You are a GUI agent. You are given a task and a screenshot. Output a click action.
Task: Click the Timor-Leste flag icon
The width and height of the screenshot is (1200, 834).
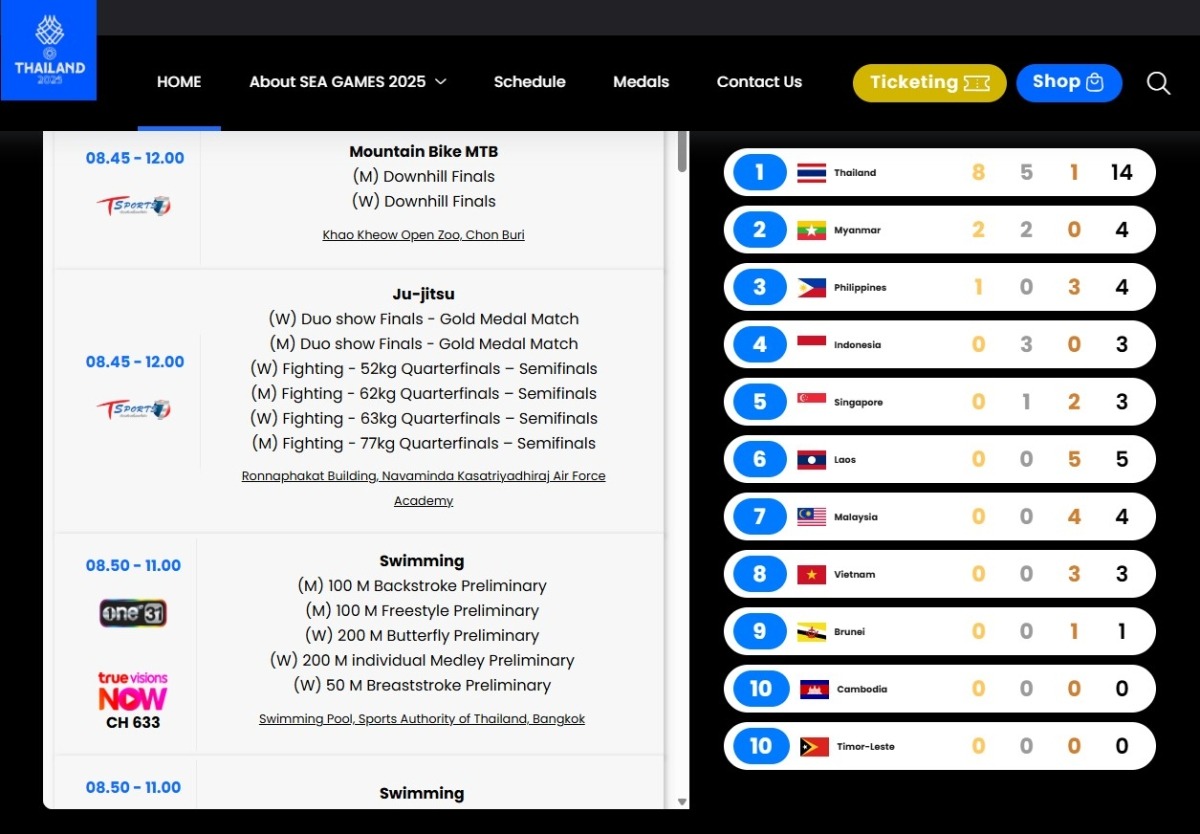click(x=814, y=747)
